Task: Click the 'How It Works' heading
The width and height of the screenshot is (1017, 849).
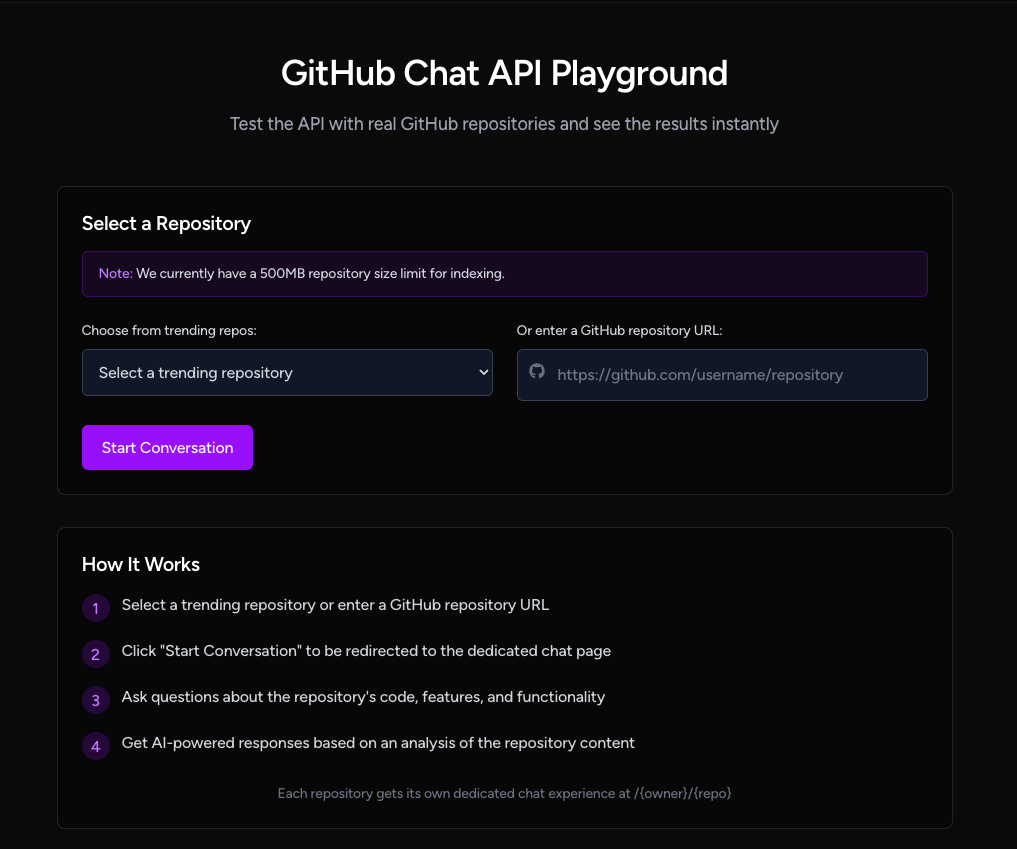Action: click(141, 564)
